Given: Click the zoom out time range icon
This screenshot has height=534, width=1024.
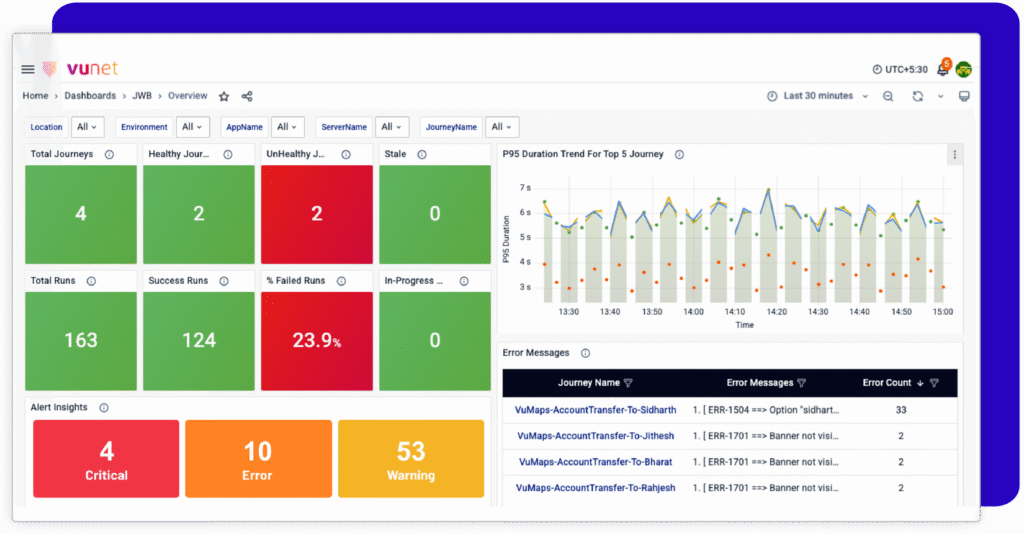Looking at the screenshot, I should pyautogui.click(x=888, y=96).
